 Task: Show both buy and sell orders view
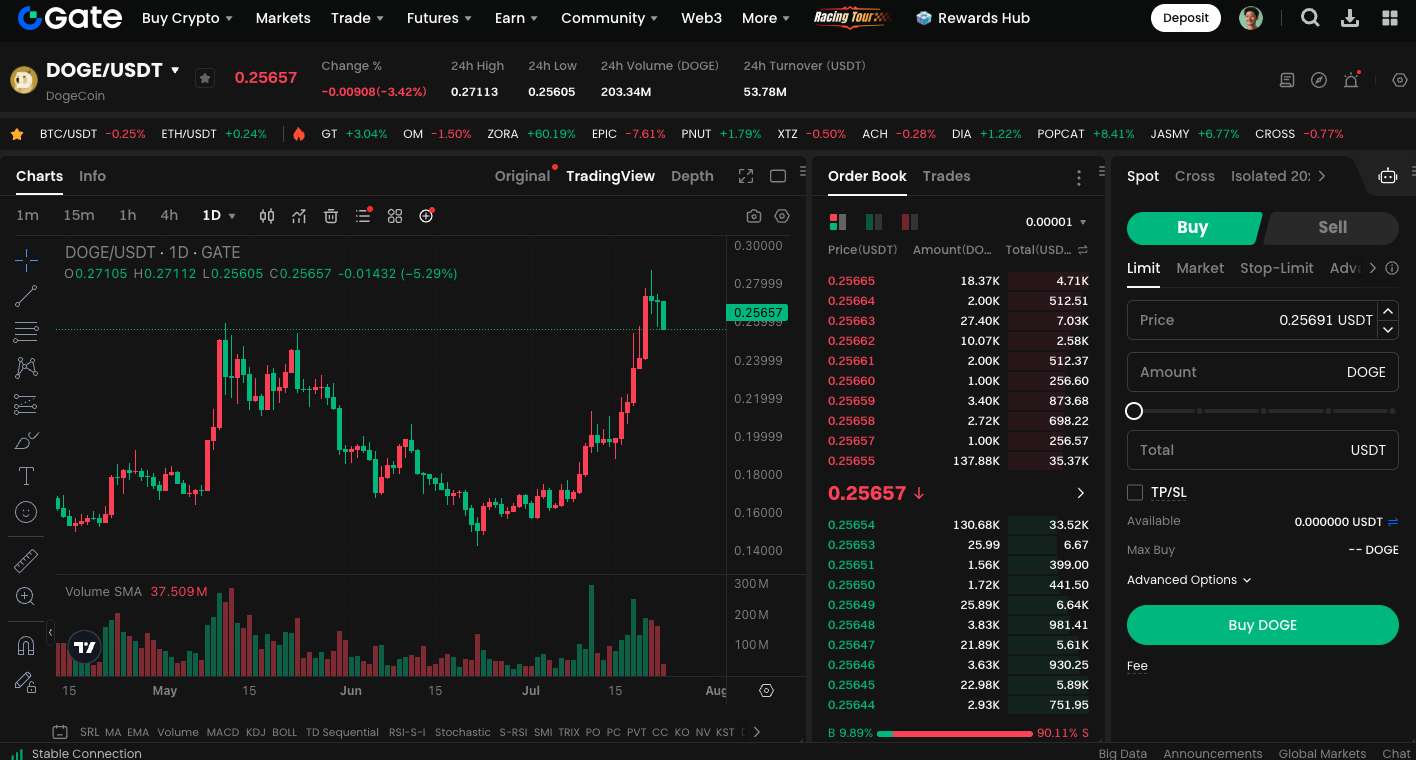[838, 222]
